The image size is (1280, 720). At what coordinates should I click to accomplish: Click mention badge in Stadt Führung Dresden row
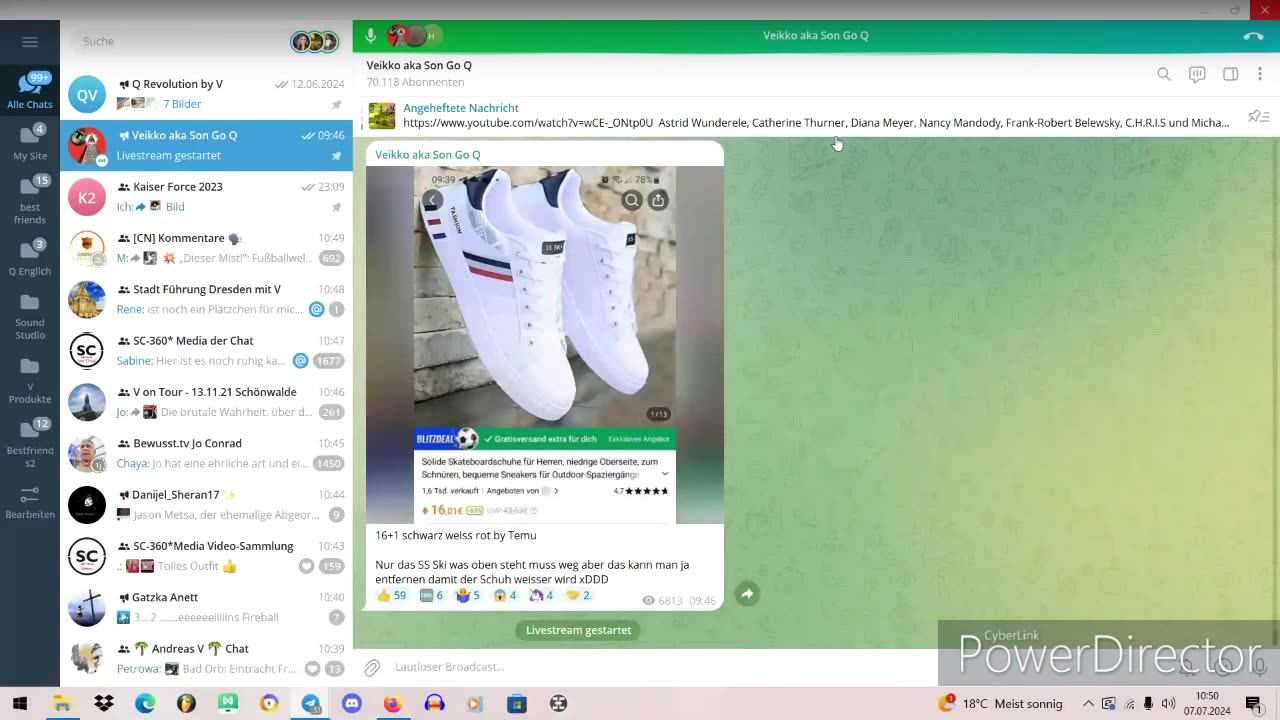tap(316, 309)
